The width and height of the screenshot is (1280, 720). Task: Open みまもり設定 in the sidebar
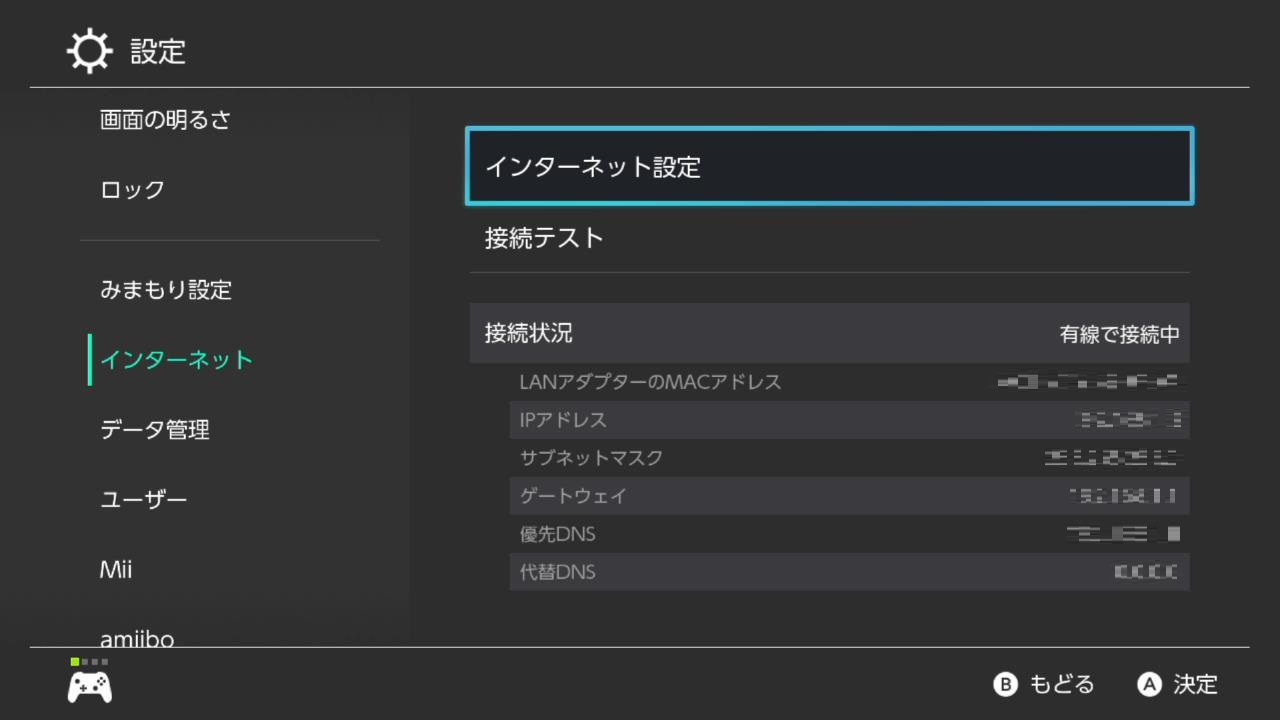tap(166, 290)
